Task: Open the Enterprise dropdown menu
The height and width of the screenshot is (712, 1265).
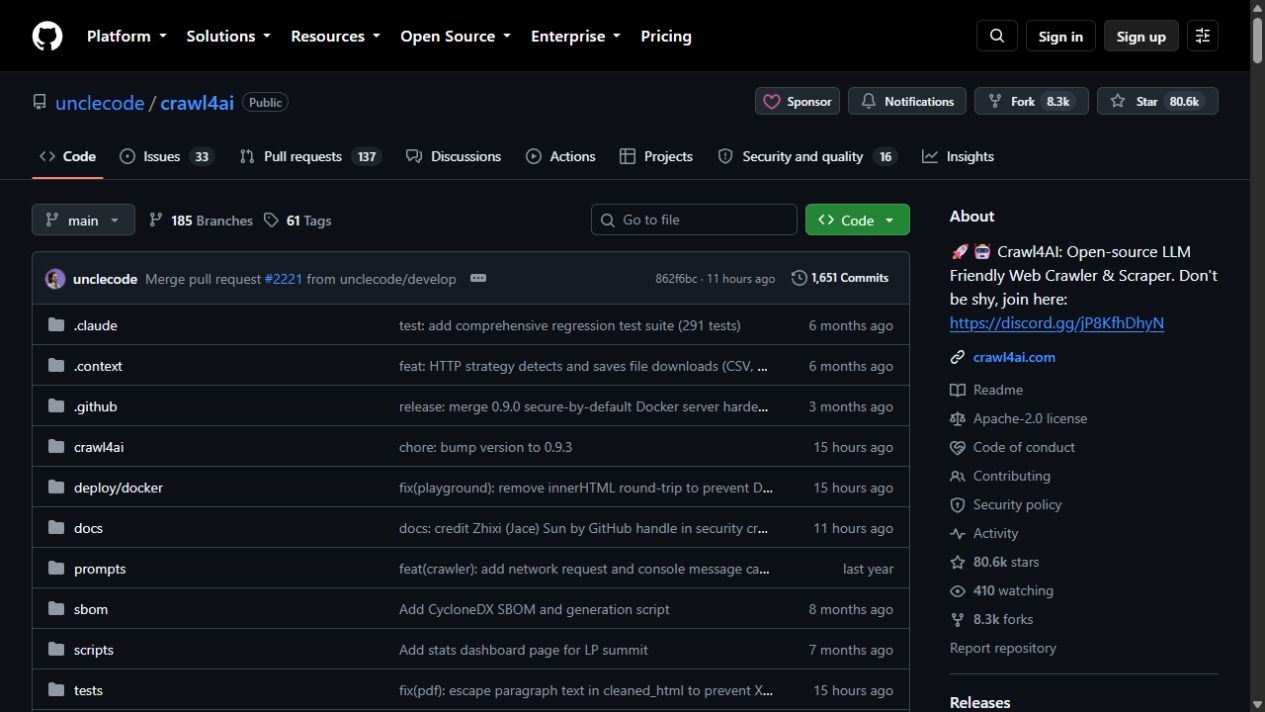Action: pyautogui.click(x=575, y=36)
